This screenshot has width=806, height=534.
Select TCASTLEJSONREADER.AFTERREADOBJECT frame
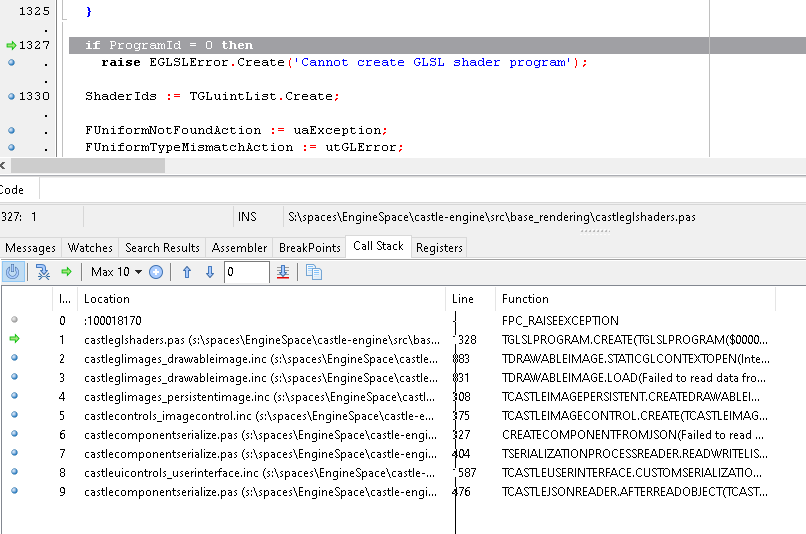pyautogui.click(x=389, y=492)
